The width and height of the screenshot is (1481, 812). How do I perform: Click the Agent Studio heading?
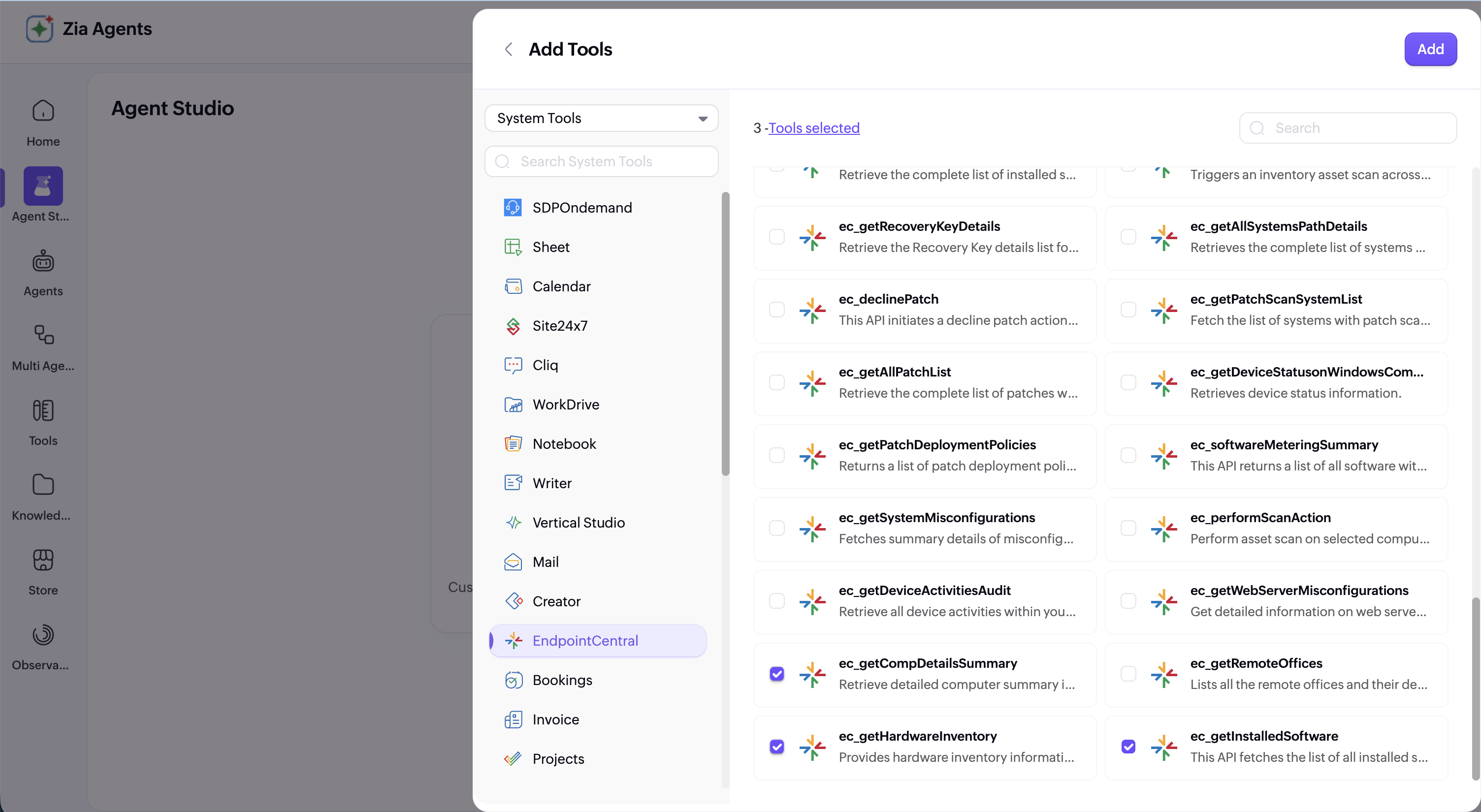pyautogui.click(x=172, y=108)
